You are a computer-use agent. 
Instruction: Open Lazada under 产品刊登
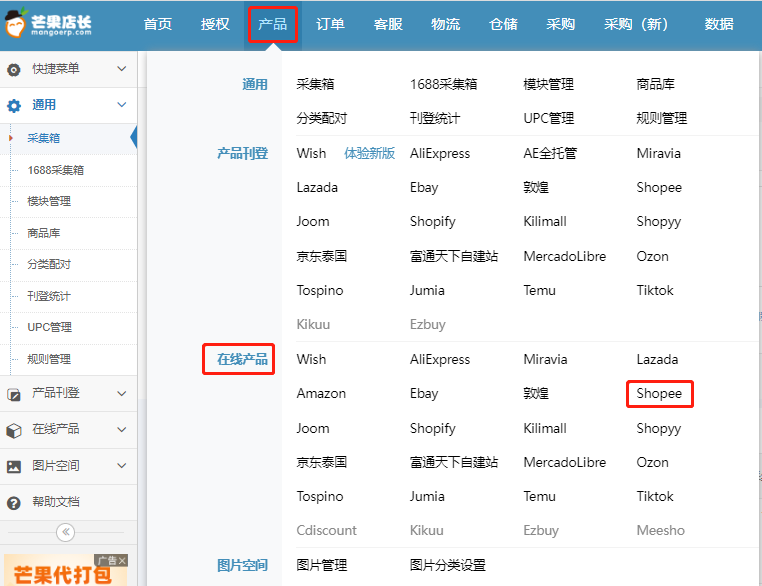(317, 188)
